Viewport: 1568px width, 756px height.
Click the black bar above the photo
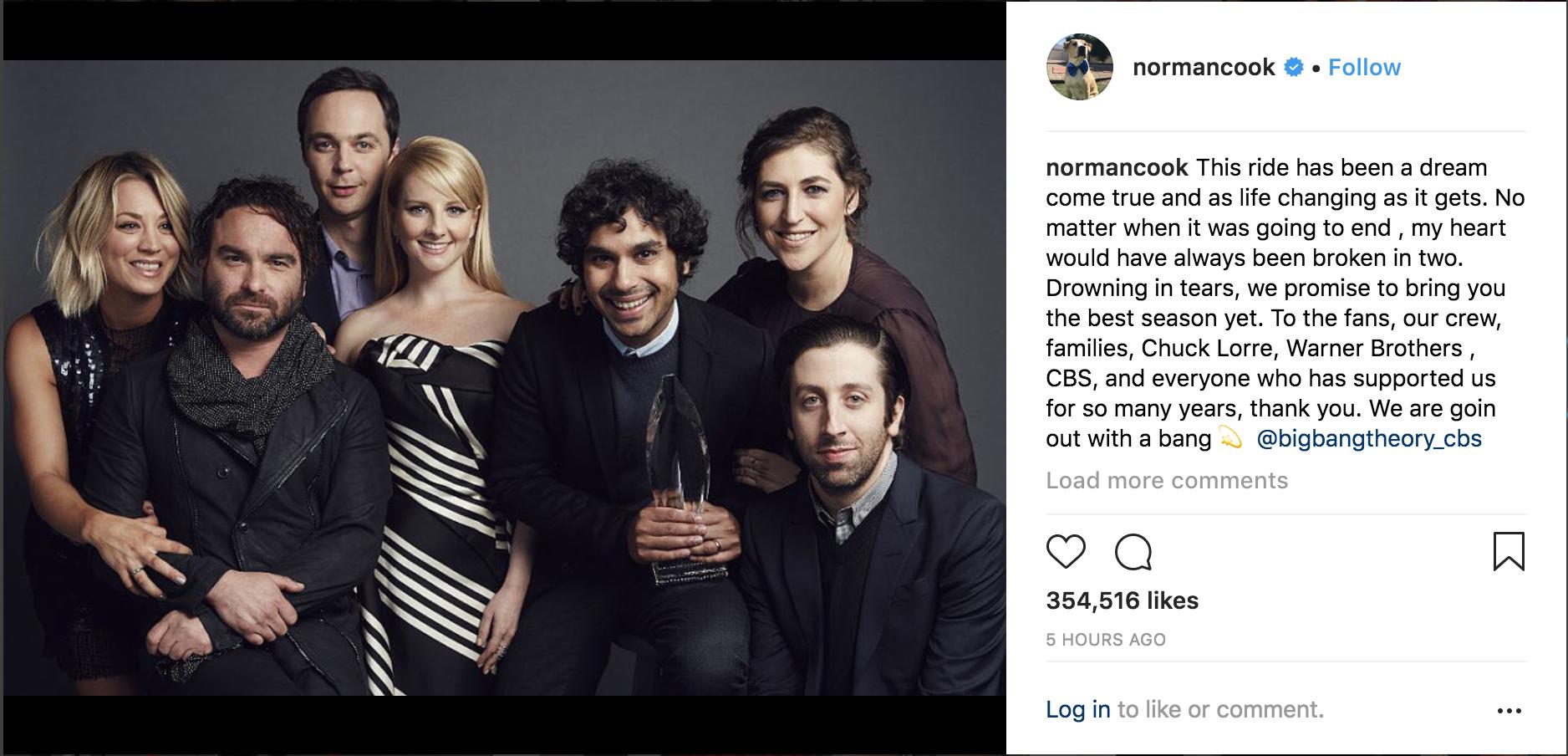[x=504, y=31]
